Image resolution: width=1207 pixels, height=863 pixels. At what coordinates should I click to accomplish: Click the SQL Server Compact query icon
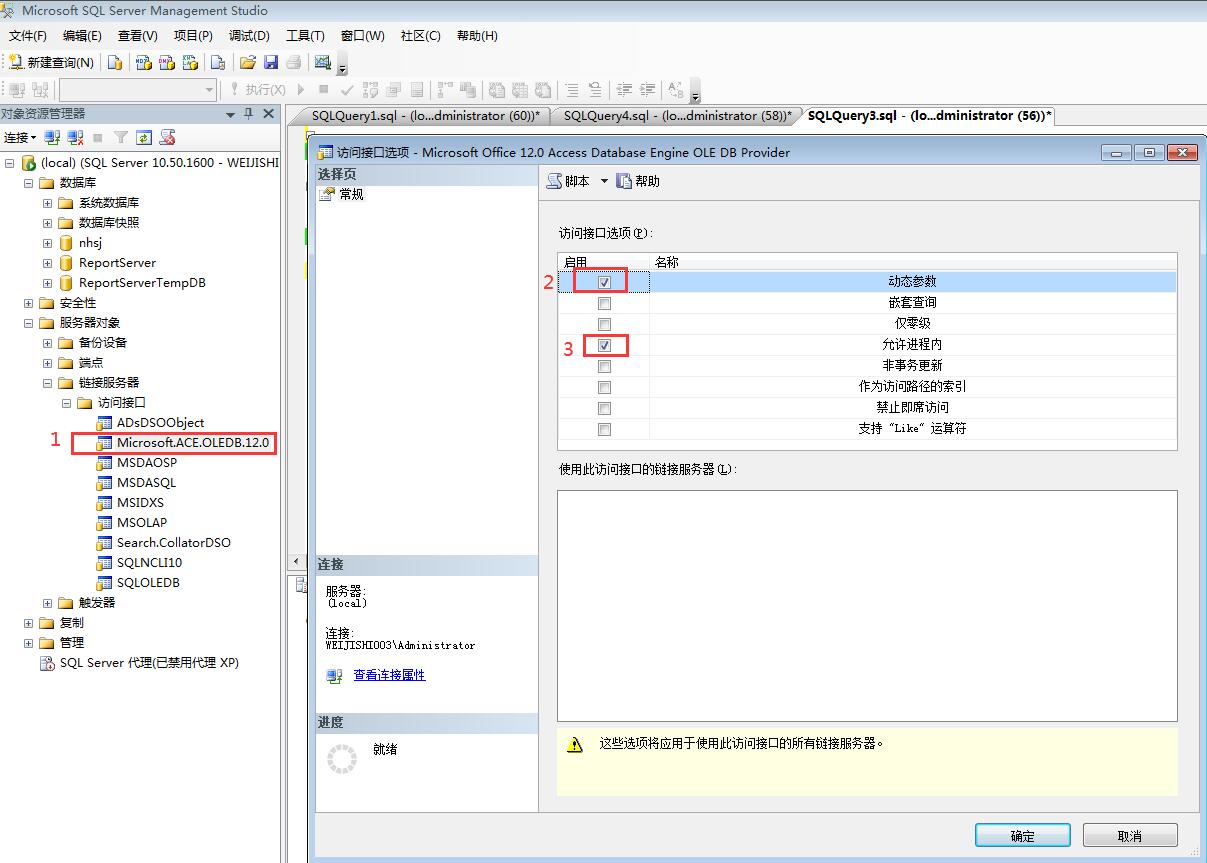216,62
